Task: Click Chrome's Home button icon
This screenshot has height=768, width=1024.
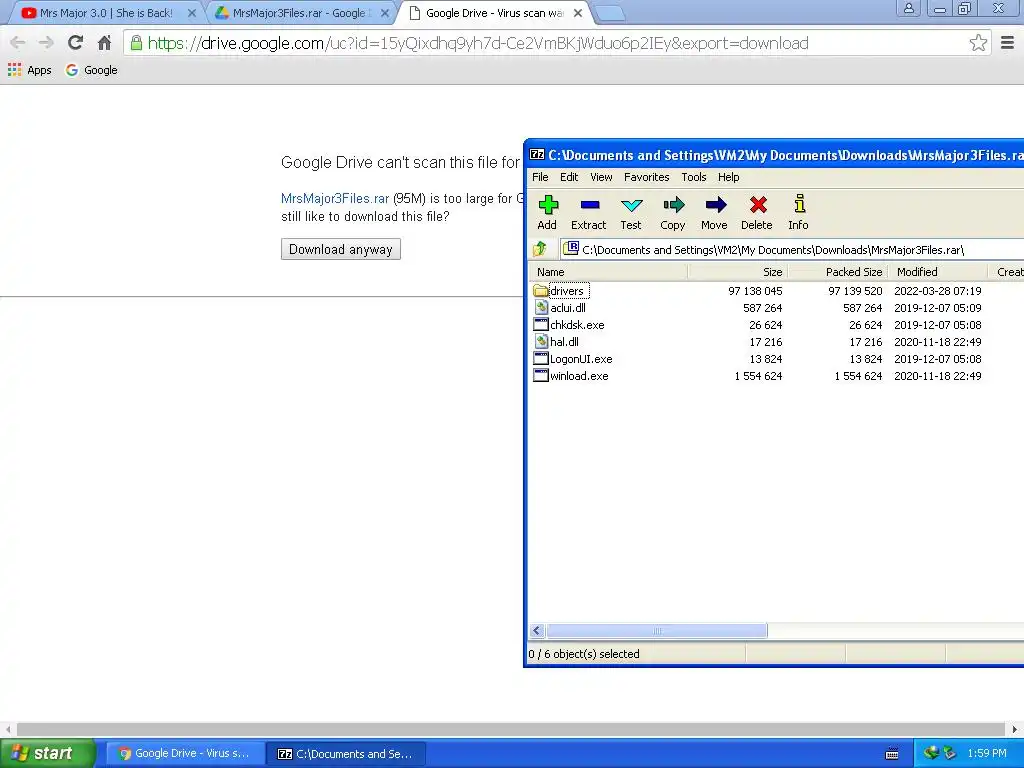Action: (104, 43)
